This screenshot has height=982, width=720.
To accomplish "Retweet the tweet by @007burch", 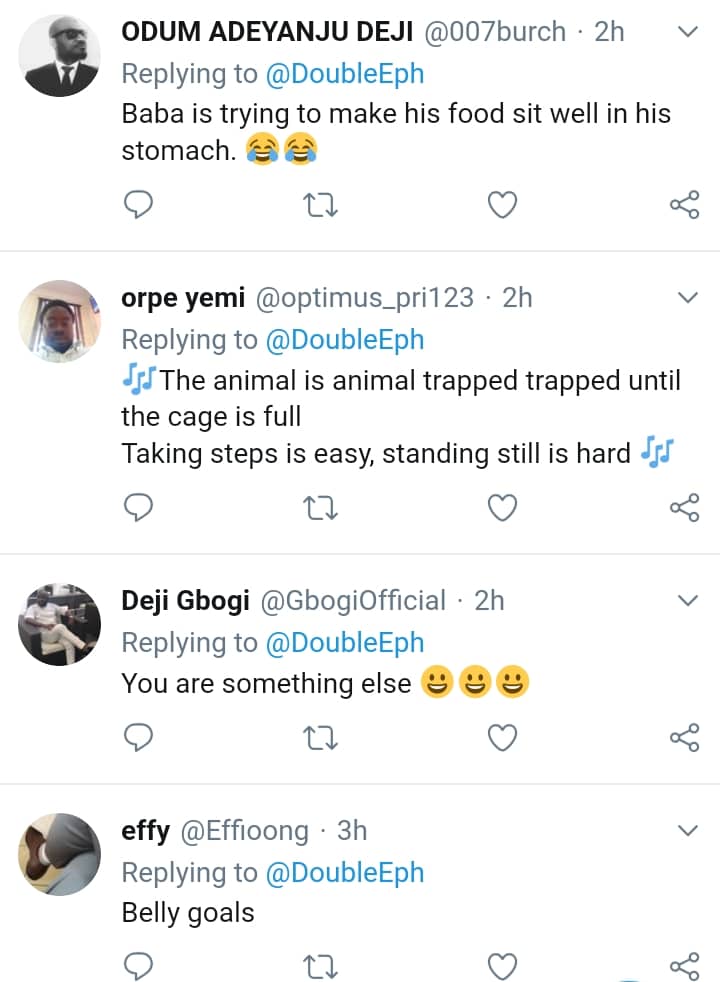I will pyautogui.click(x=320, y=205).
